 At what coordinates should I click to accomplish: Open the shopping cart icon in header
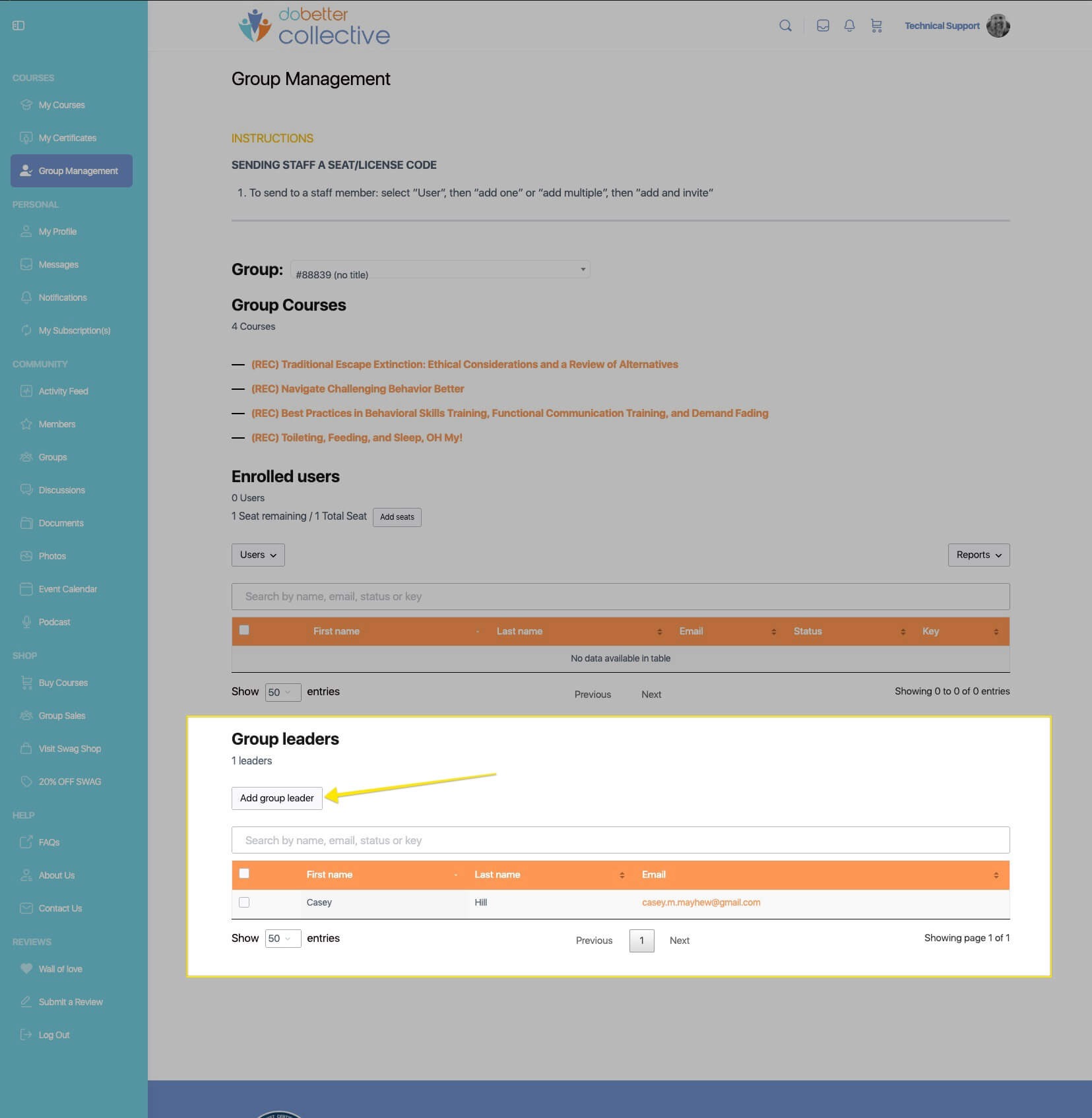click(876, 26)
